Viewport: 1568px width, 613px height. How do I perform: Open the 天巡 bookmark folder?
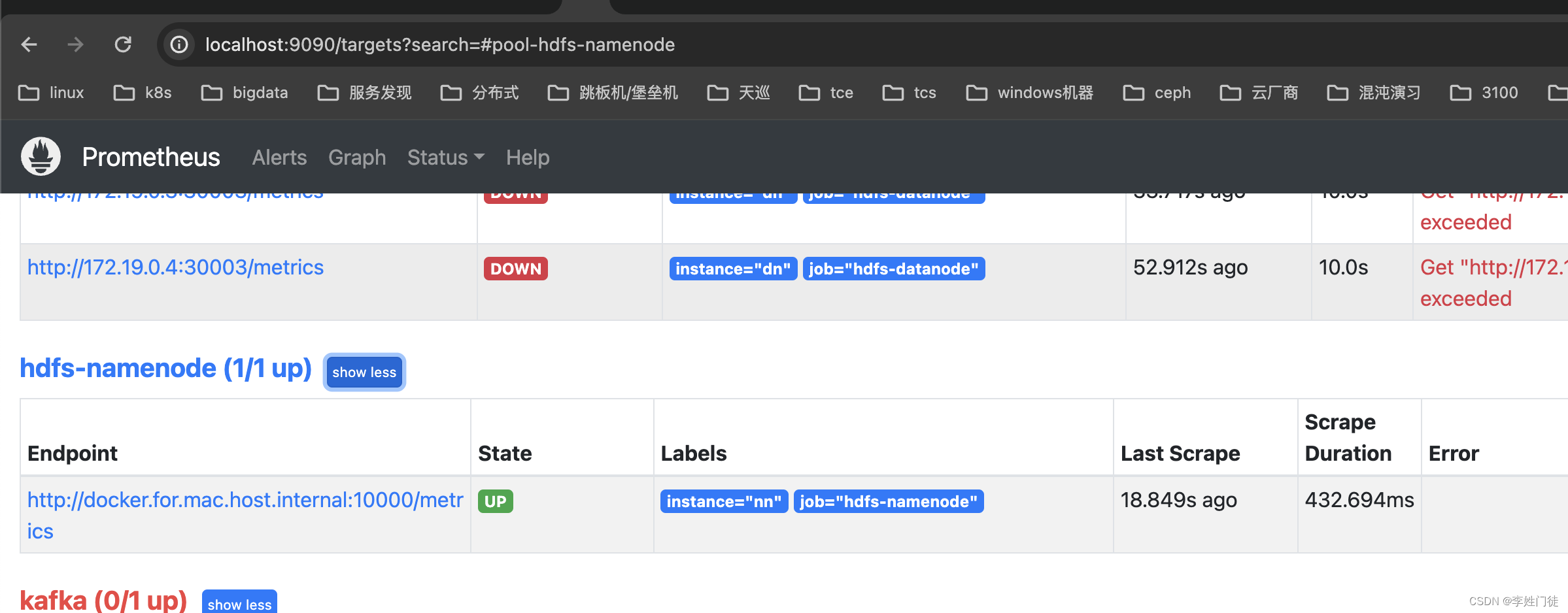pos(738,93)
